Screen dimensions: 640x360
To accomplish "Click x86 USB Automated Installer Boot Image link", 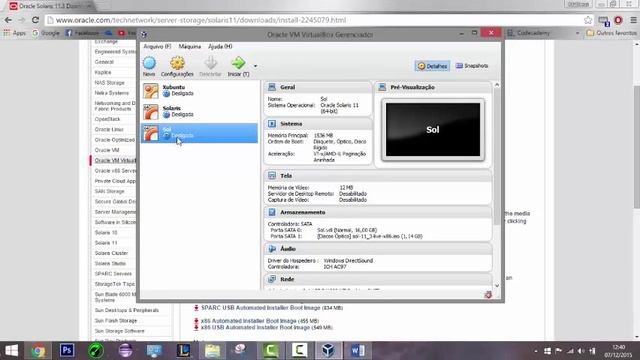I will coord(255,327).
